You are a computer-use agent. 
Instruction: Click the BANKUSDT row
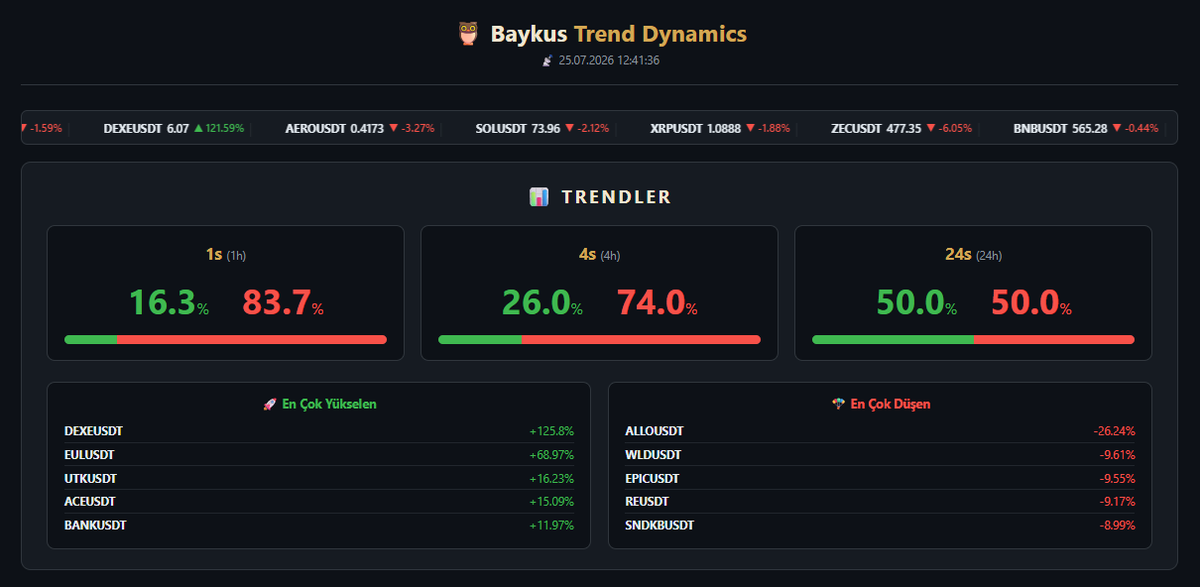[x=319, y=524]
